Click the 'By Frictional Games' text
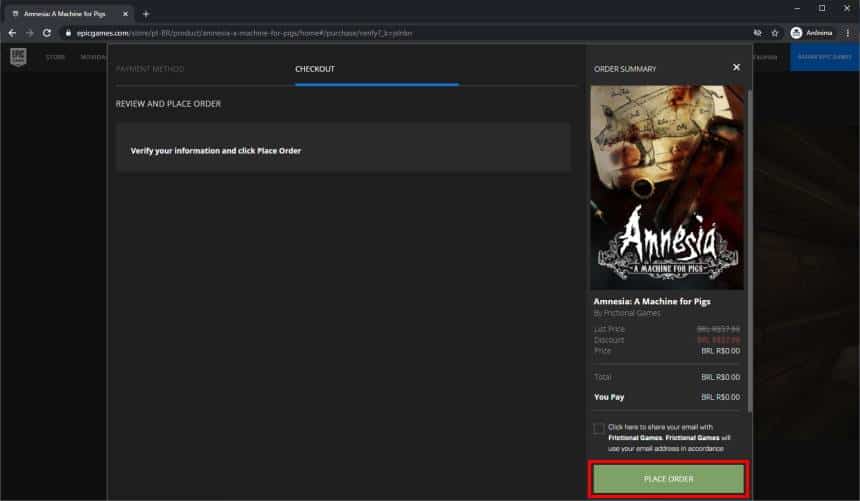 pyautogui.click(x=627, y=313)
